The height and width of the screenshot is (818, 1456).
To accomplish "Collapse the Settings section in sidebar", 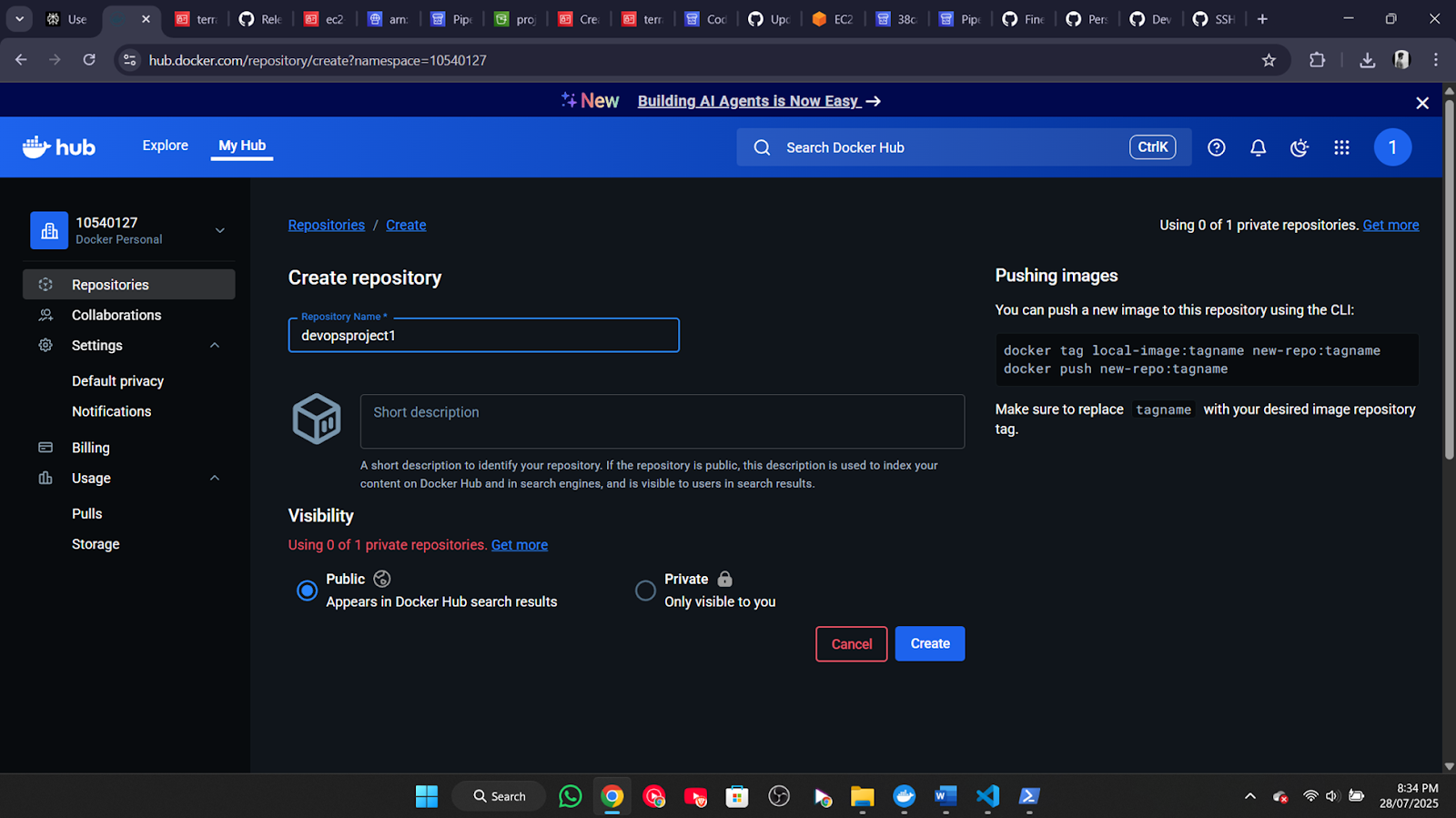I will (x=215, y=346).
